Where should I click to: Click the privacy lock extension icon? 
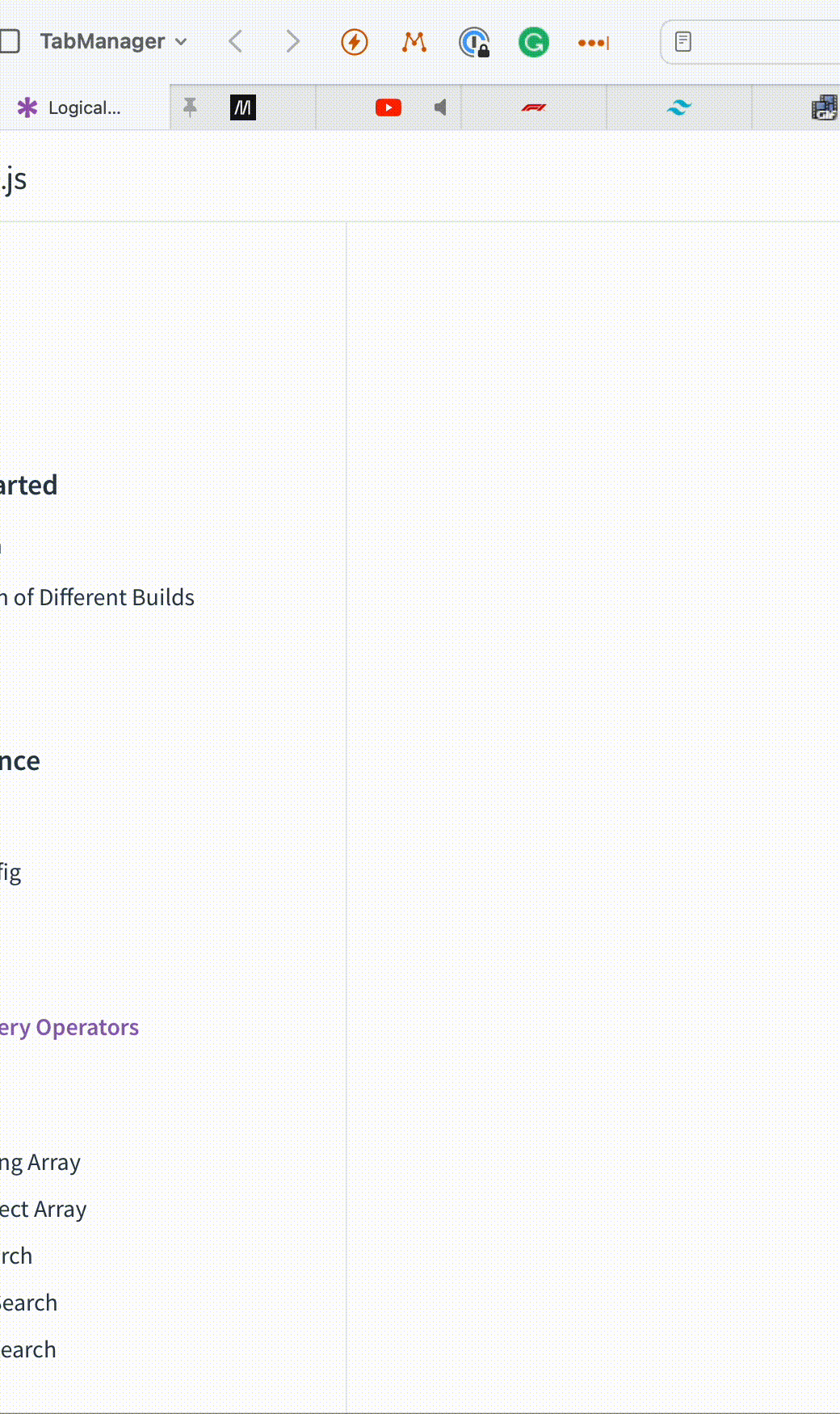(x=474, y=42)
